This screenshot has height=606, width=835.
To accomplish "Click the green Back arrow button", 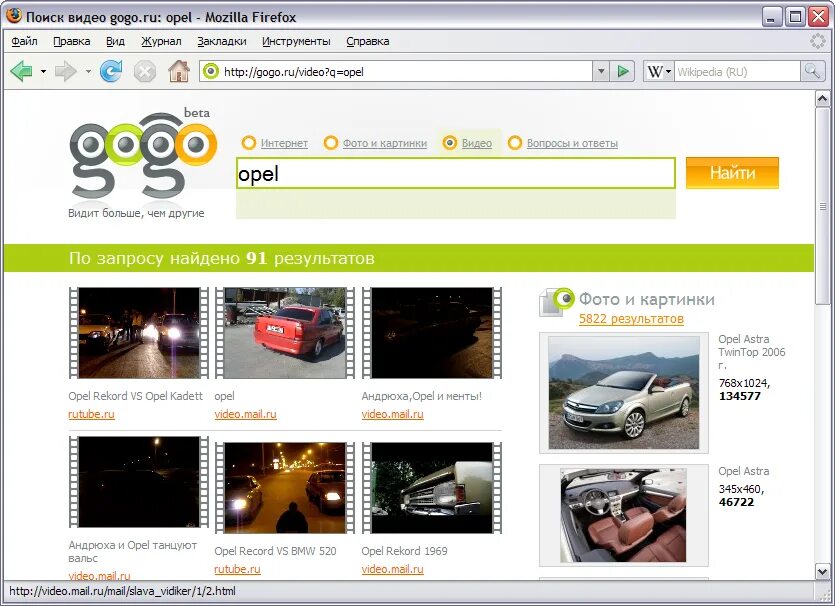I will click(21, 71).
